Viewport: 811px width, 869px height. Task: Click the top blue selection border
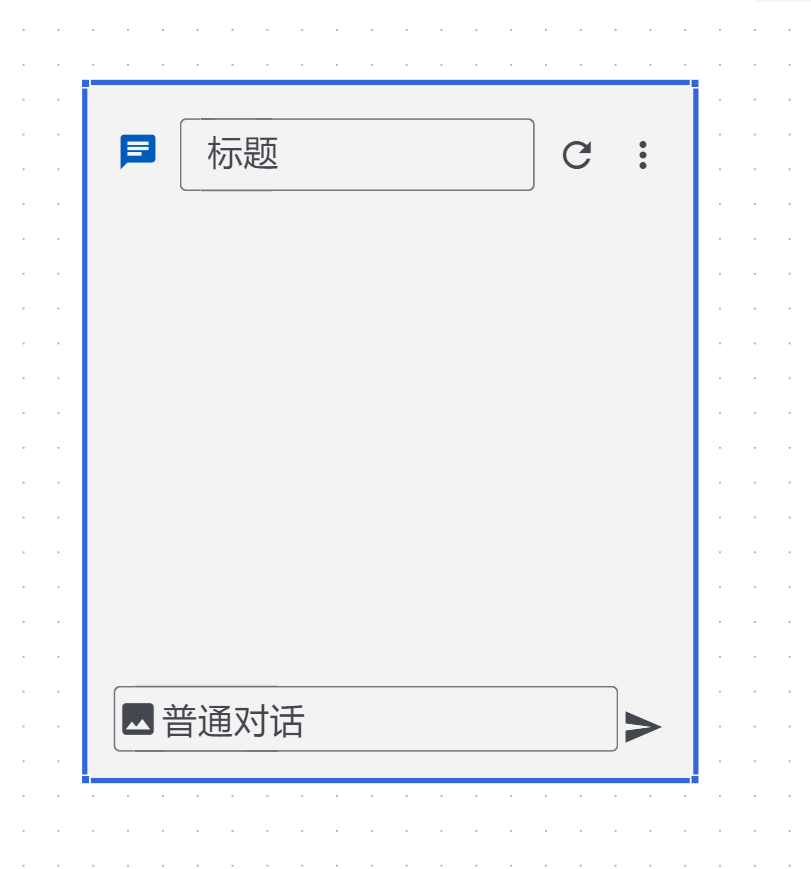point(390,83)
